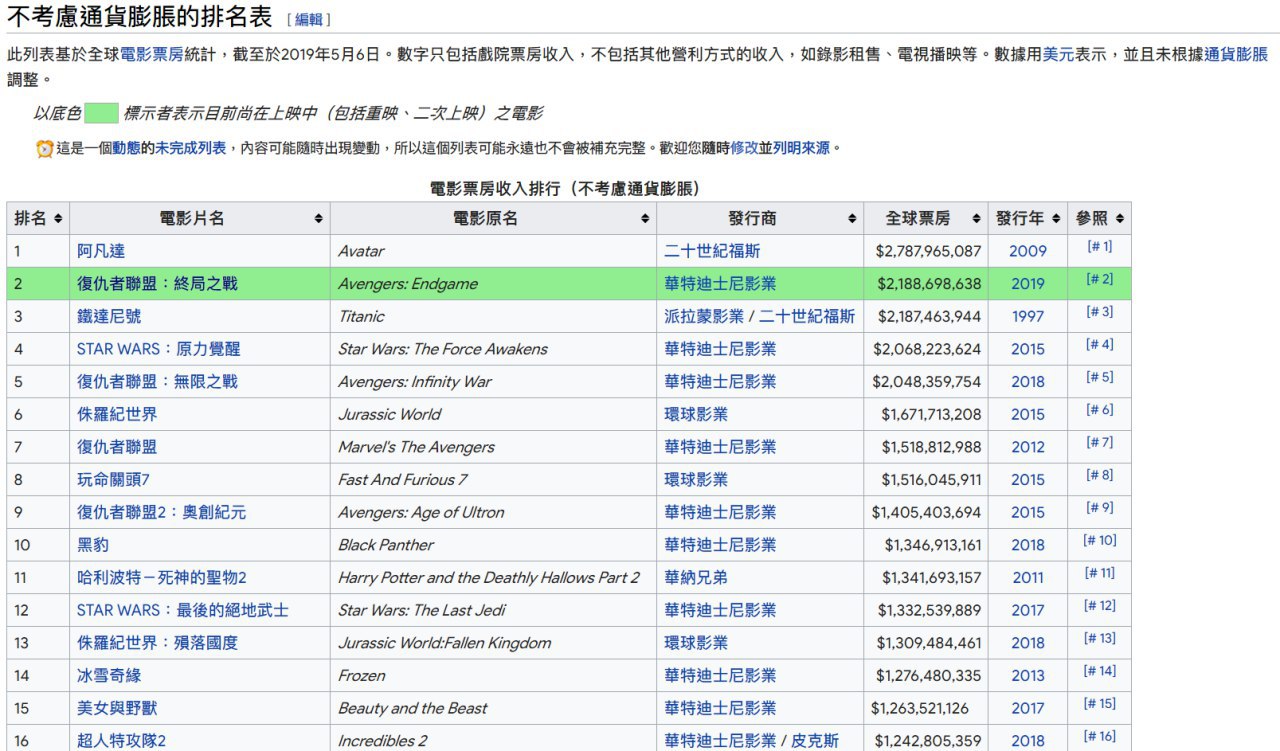This screenshot has height=751, width=1280.
Task: Click the table caption 電影票房收入排行
Action: click(568, 188)
